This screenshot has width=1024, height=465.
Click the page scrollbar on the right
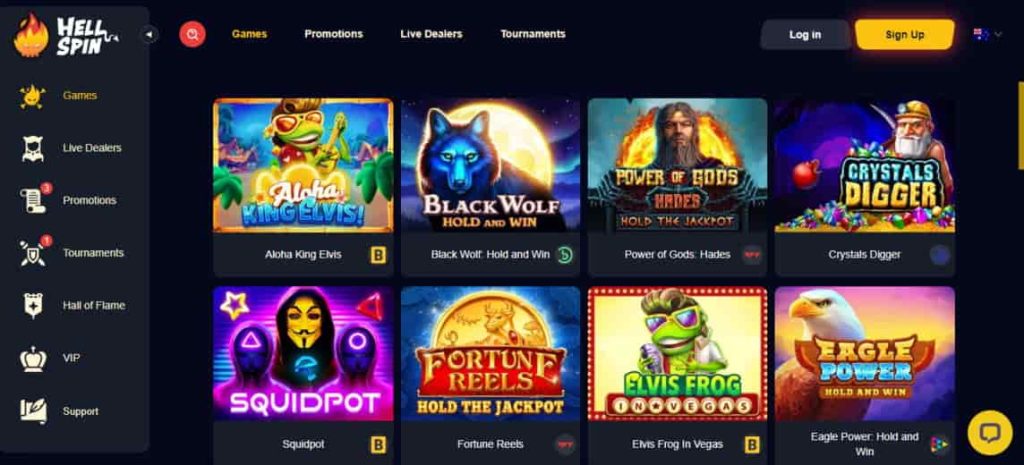point(1021,124)
